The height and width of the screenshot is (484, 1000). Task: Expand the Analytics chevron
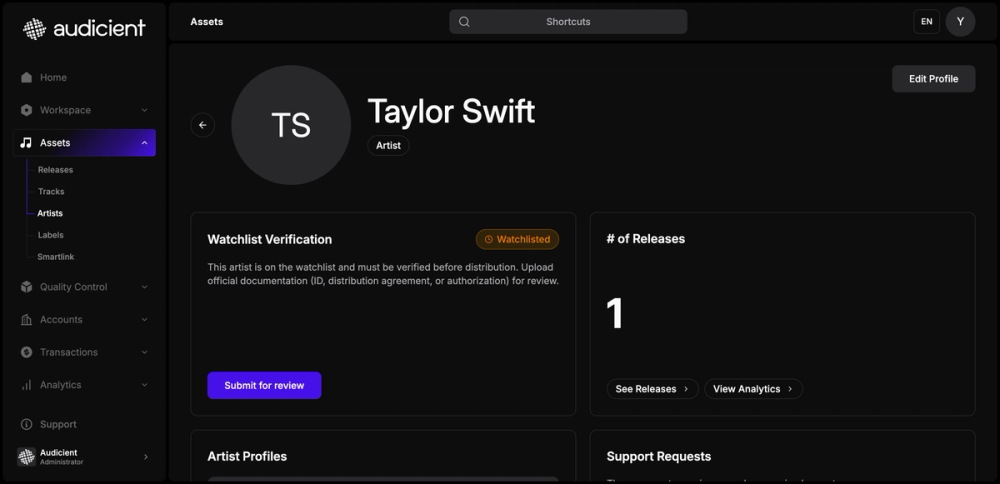point(144,385)
